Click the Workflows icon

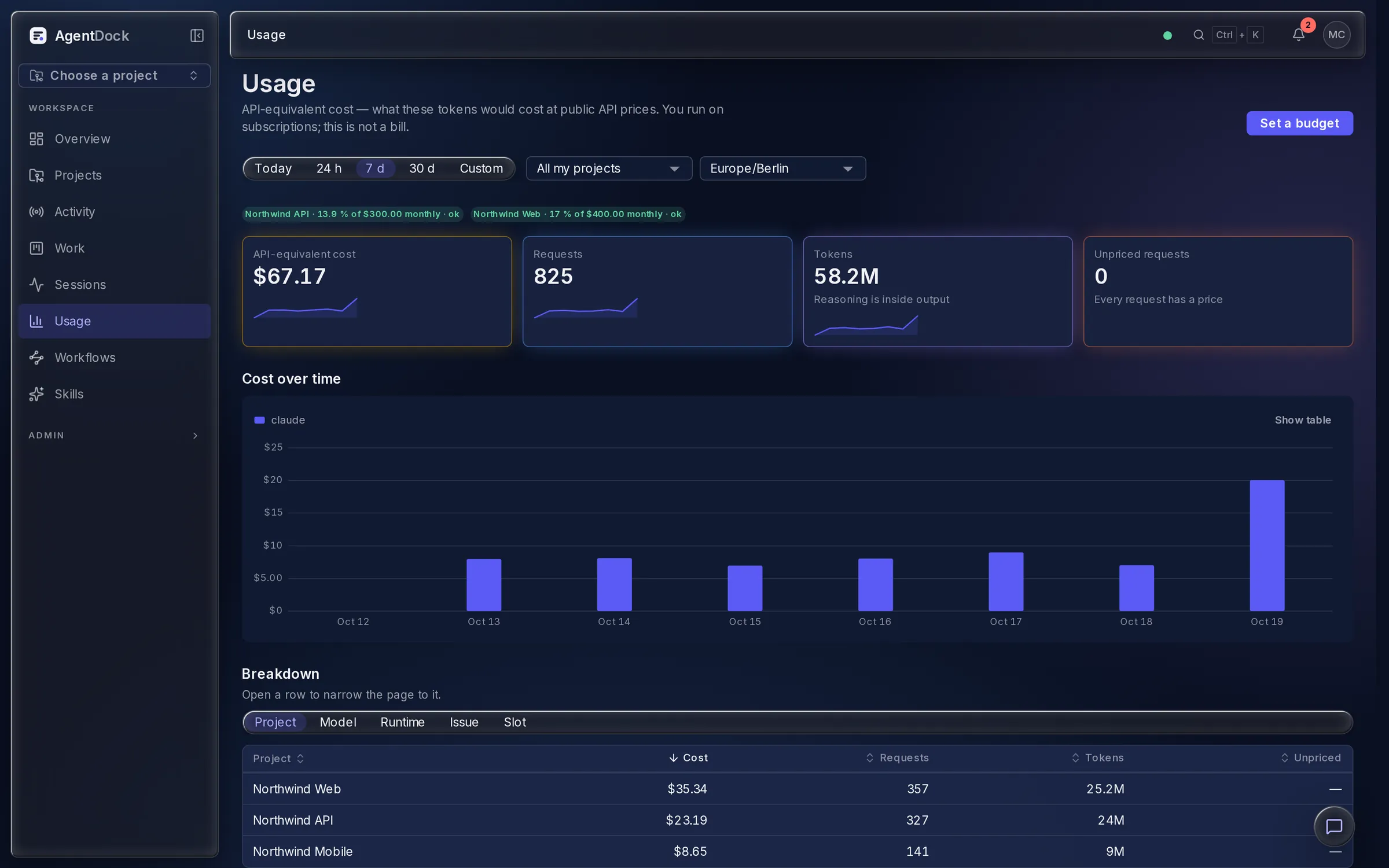[x=36, y=358]
